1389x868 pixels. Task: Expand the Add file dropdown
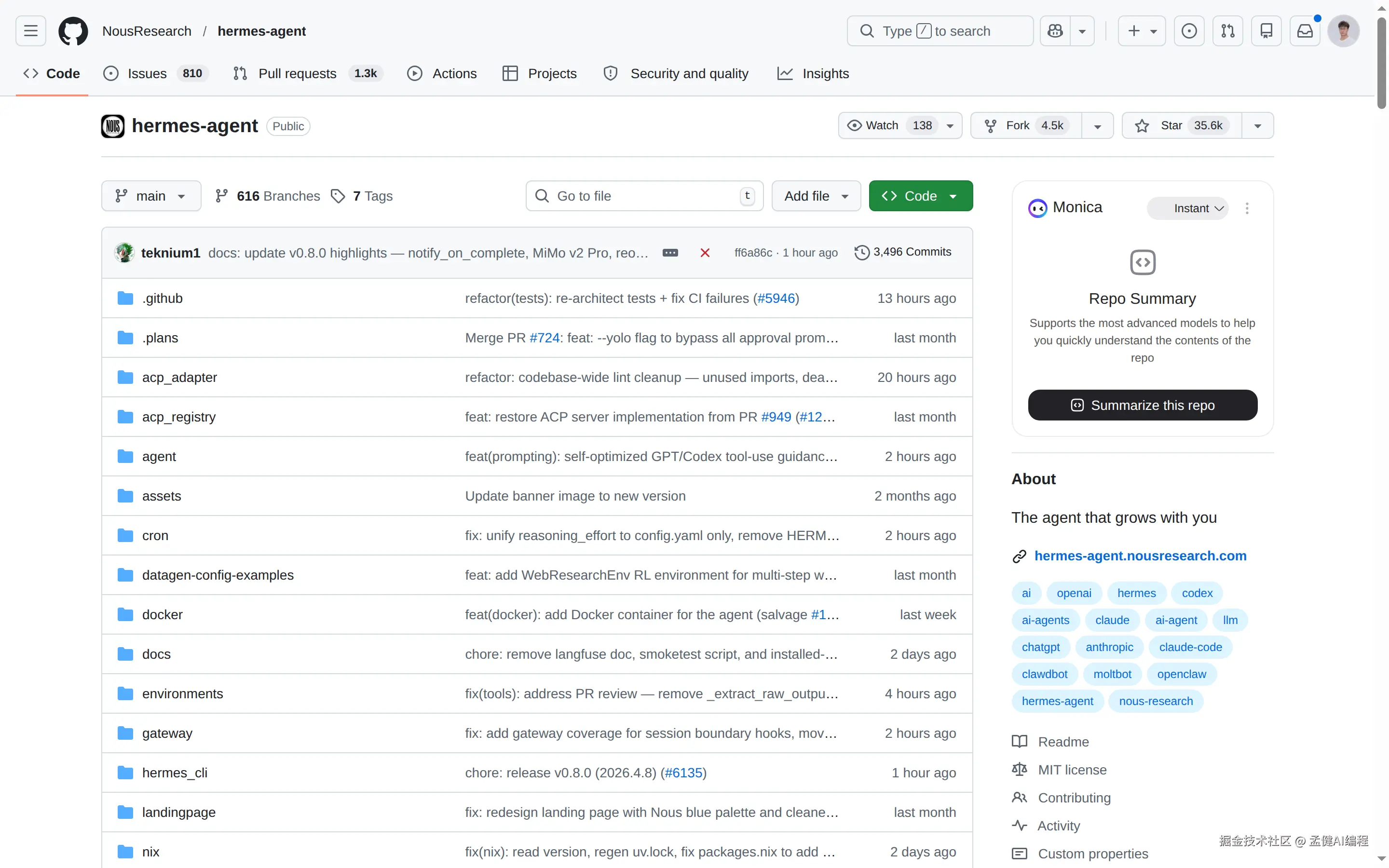815,195
